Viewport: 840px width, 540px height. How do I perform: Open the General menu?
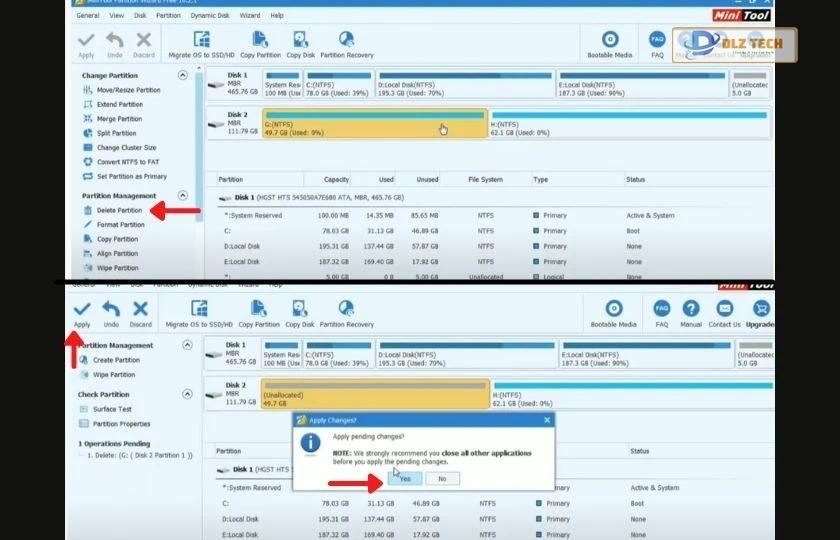[88, 16]
